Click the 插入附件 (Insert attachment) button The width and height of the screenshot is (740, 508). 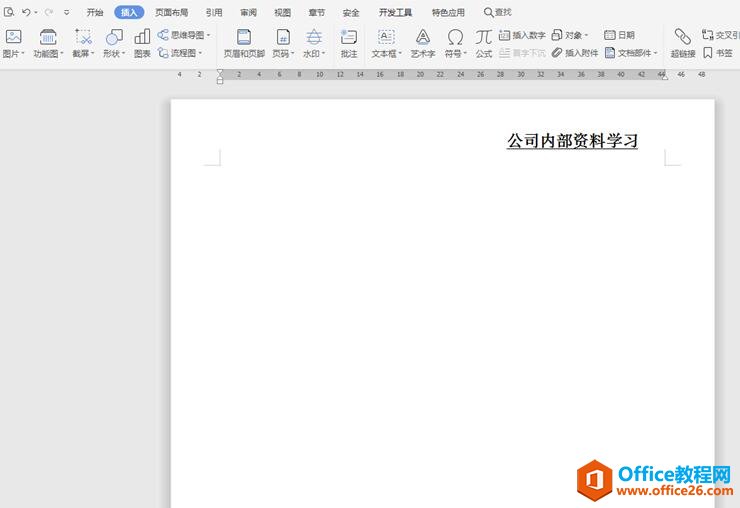(x=575, y=53)
